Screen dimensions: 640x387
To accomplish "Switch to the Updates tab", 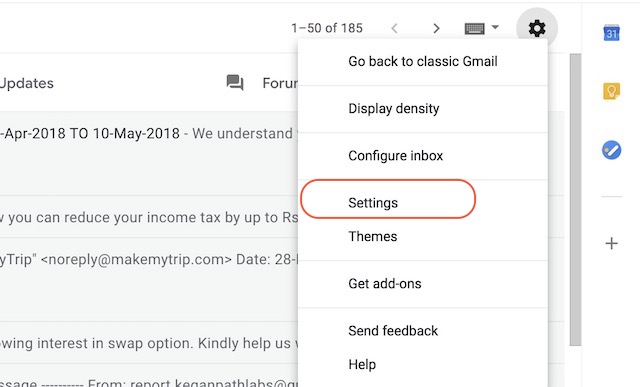I will pos(27,83).
